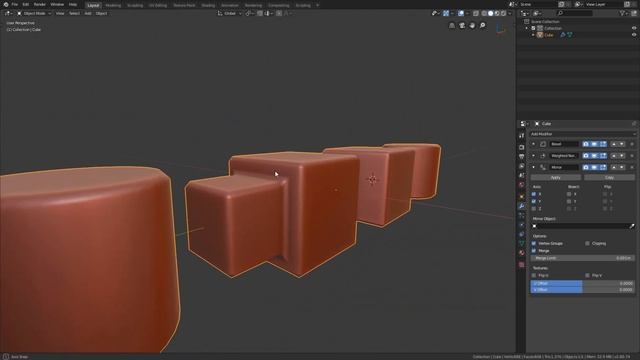Select solid viewport shading
The width and height of the screenshot is (640, 360).
click(x=491, y=13)
